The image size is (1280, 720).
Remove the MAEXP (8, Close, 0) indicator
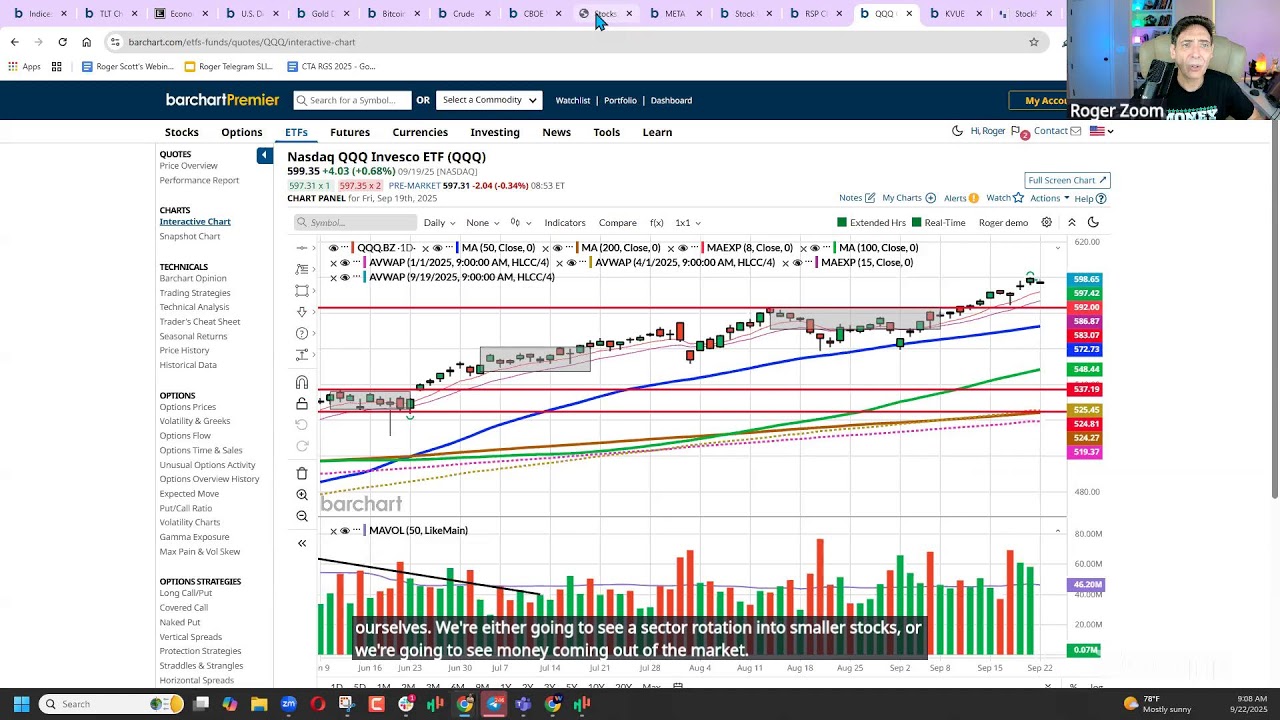670,248
